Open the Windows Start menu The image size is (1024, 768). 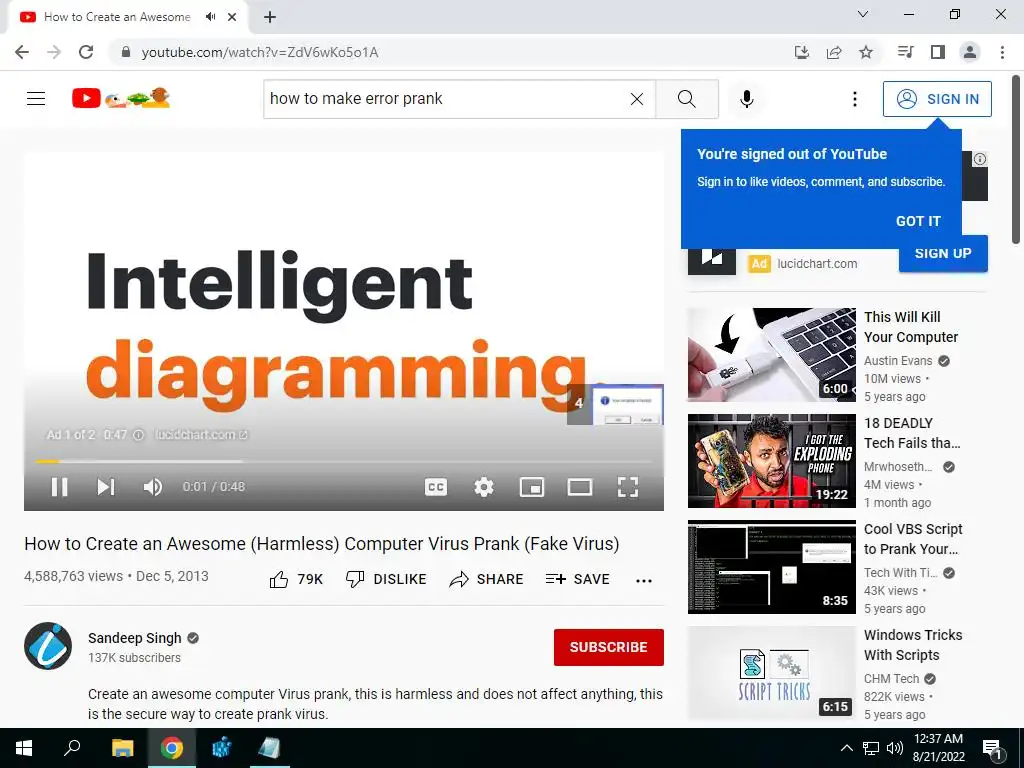[x=24, y=748]
